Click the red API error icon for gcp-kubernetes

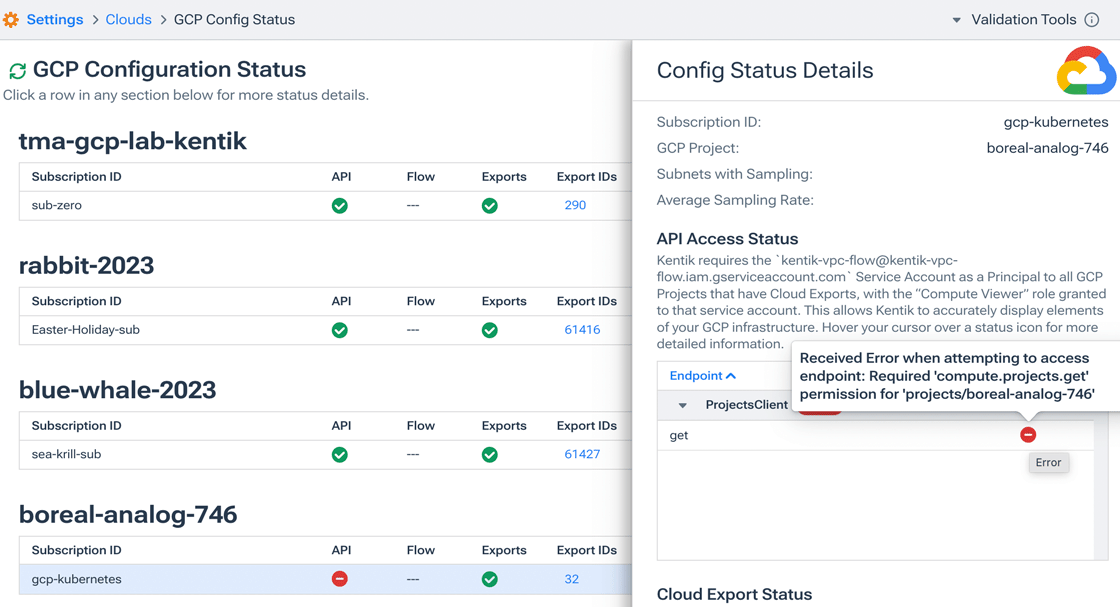(339, 579)
